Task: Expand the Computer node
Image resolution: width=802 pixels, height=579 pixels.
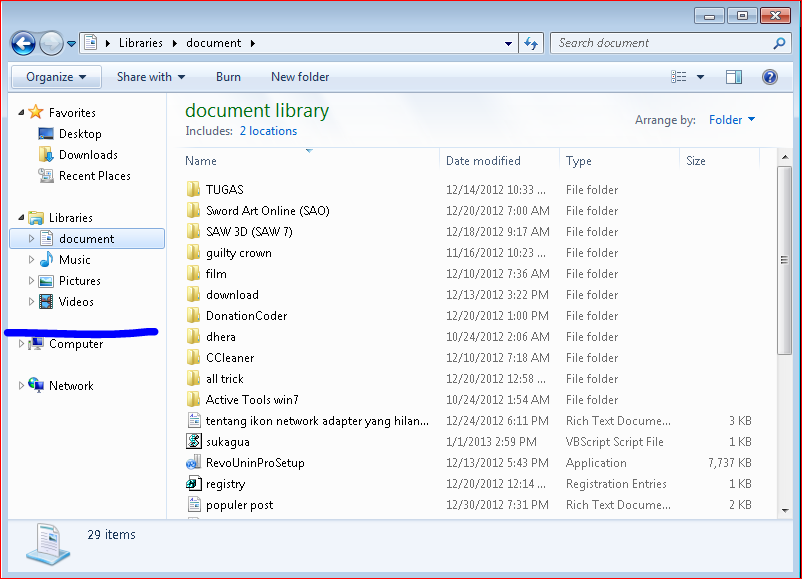Action: coord(21,344)
